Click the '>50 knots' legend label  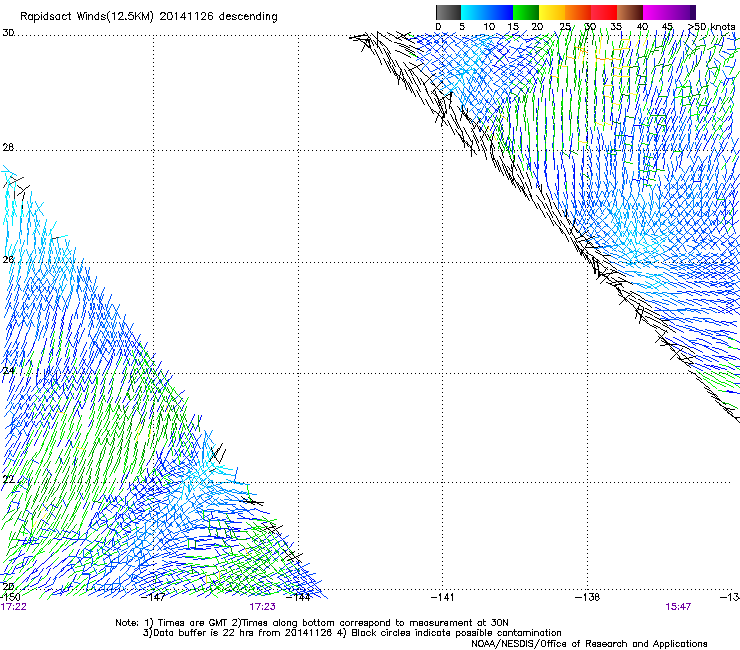coord(711,27)
